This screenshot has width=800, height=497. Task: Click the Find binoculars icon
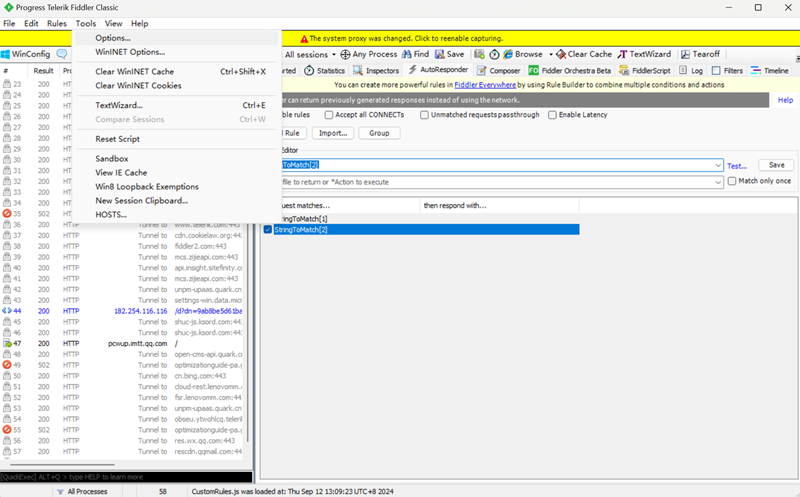pyautogui.click(x=407, y=54)
